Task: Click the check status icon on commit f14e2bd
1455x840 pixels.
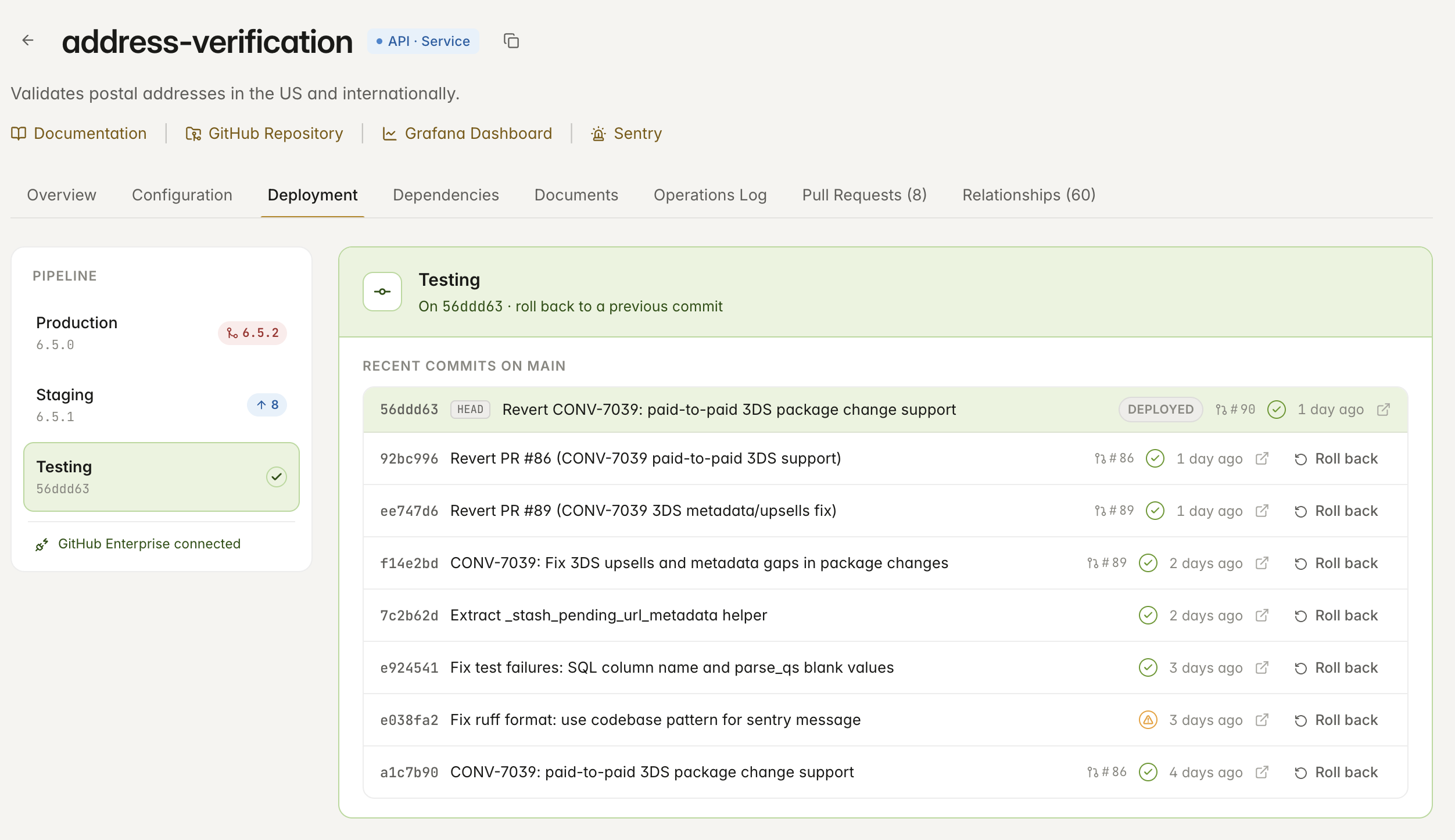Action: (x=1148, y=563)
